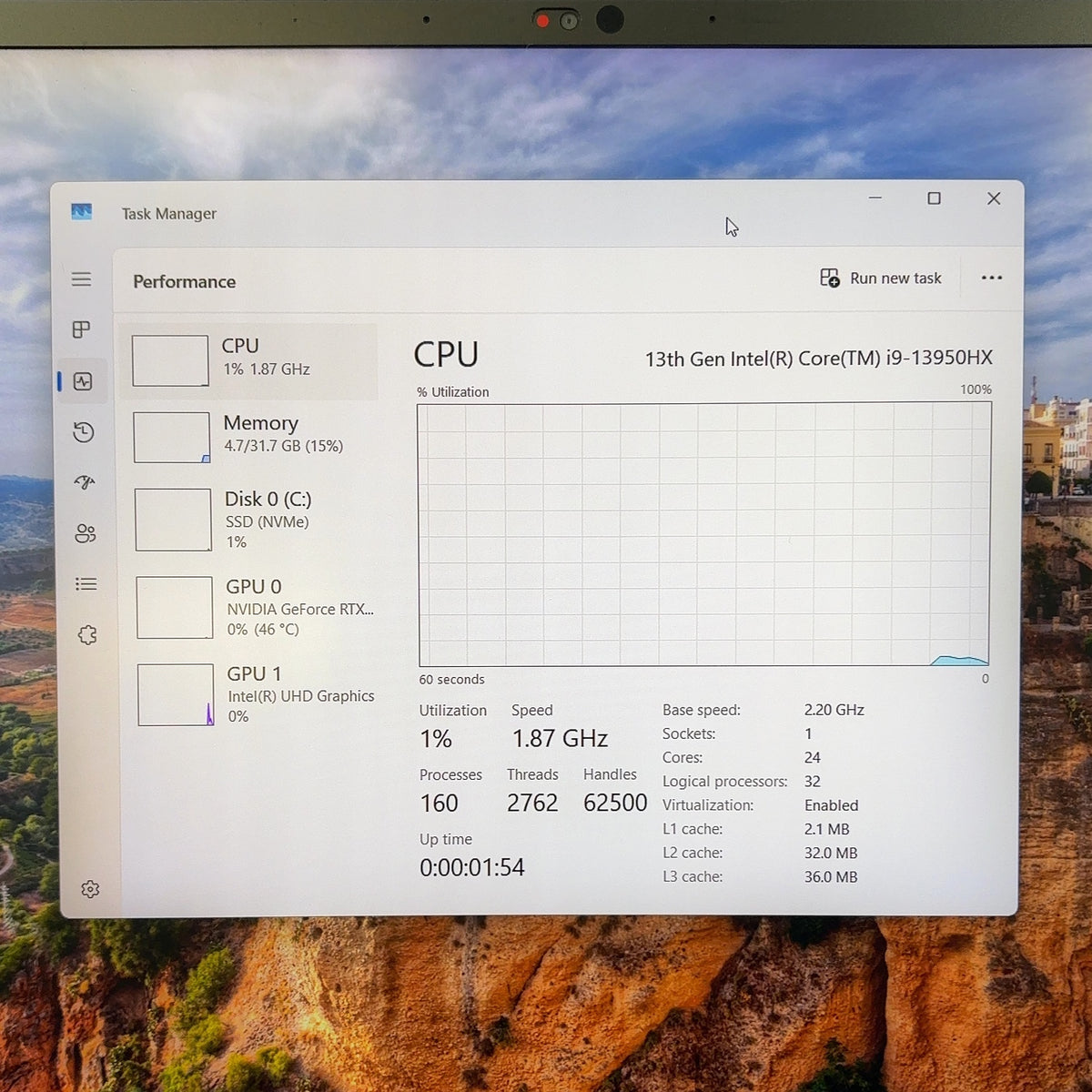Click the GPU 0 mini graph thumbnail
The image size is (1092, 1092).
click(x=175, y=607)
